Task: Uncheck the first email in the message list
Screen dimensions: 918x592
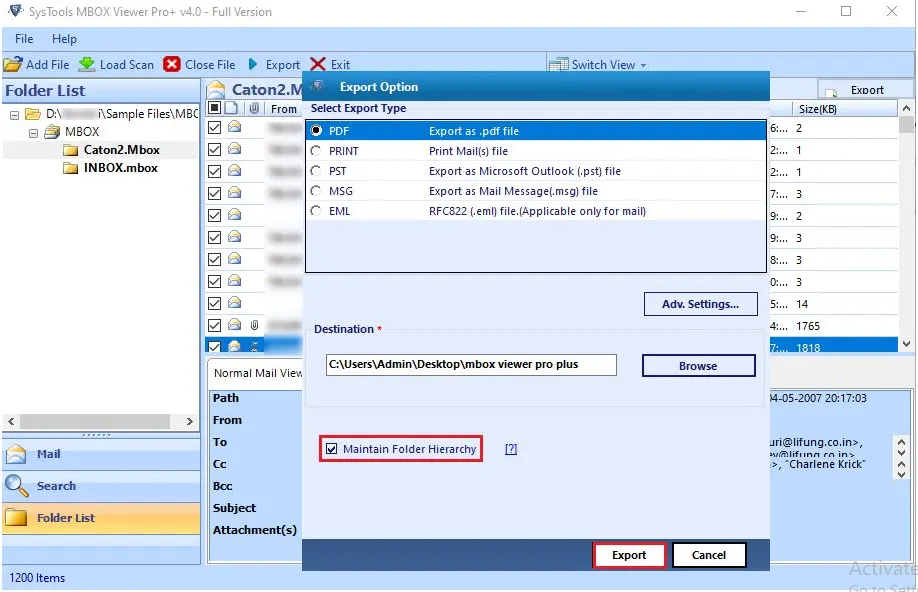Action: pyautogui.click(x=213, y=127)
